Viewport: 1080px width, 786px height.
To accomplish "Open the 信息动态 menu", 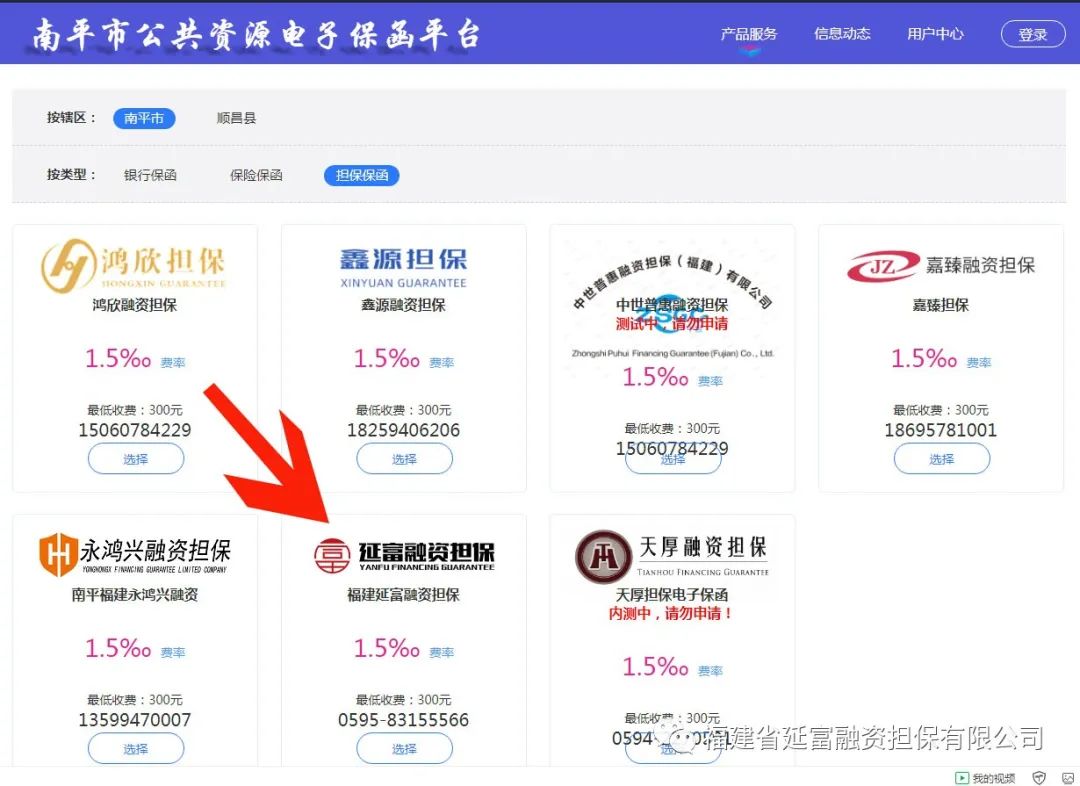I will click(842, 34).
